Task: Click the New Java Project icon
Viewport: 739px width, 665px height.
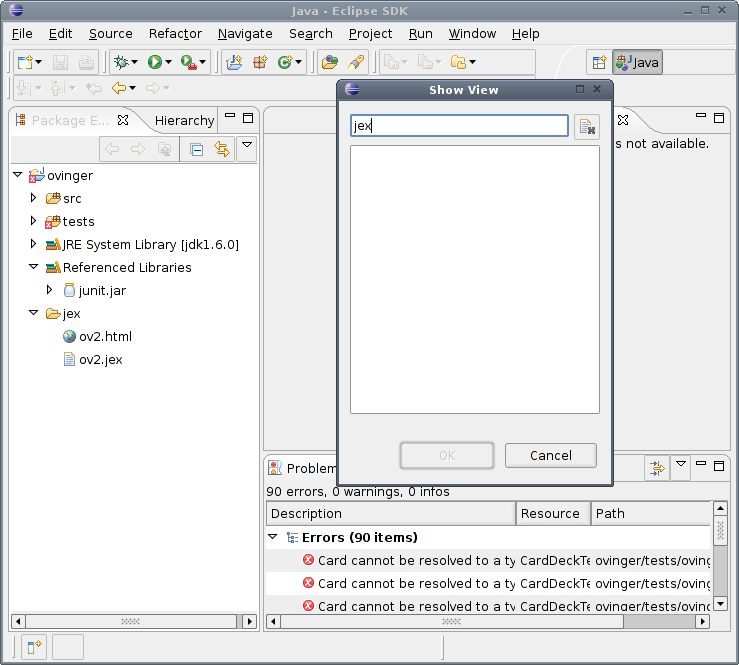Action: (234, 62)
